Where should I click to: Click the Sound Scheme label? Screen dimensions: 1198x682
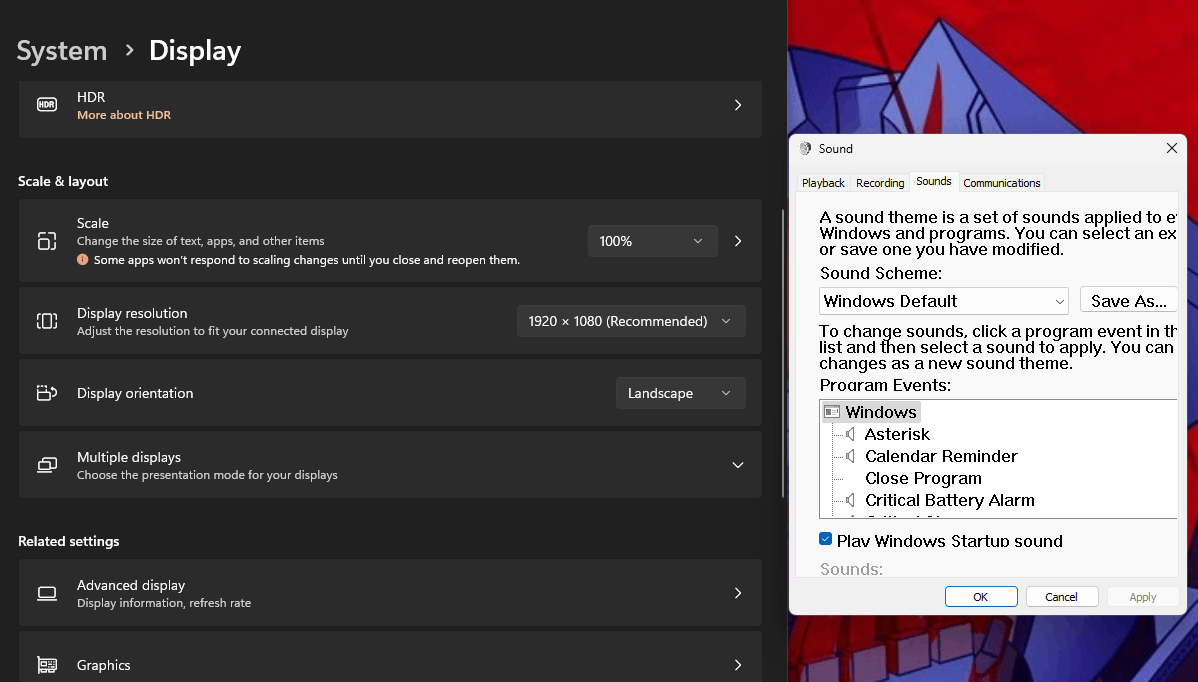[880, 273]
